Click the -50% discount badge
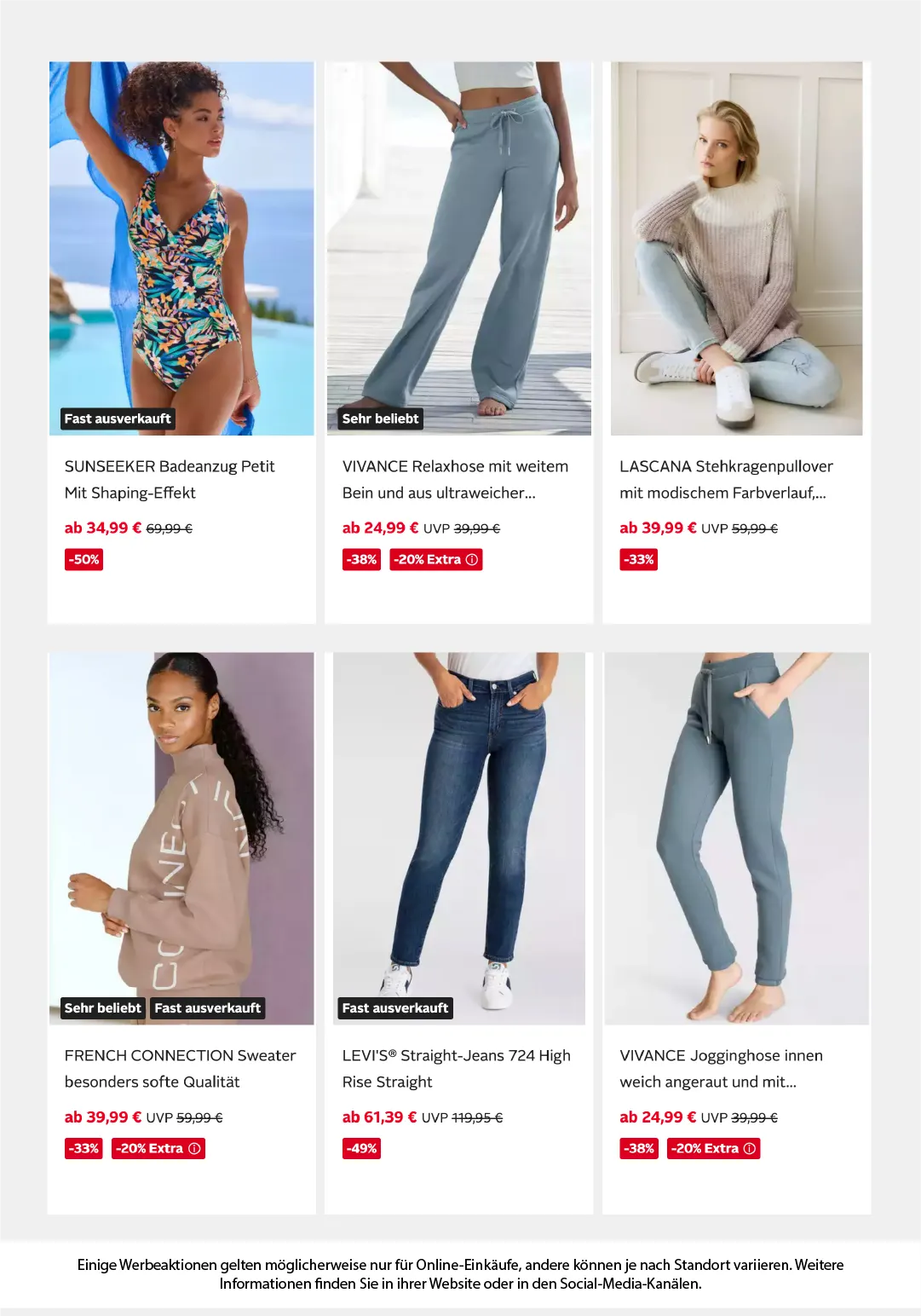 pos(83,560)
